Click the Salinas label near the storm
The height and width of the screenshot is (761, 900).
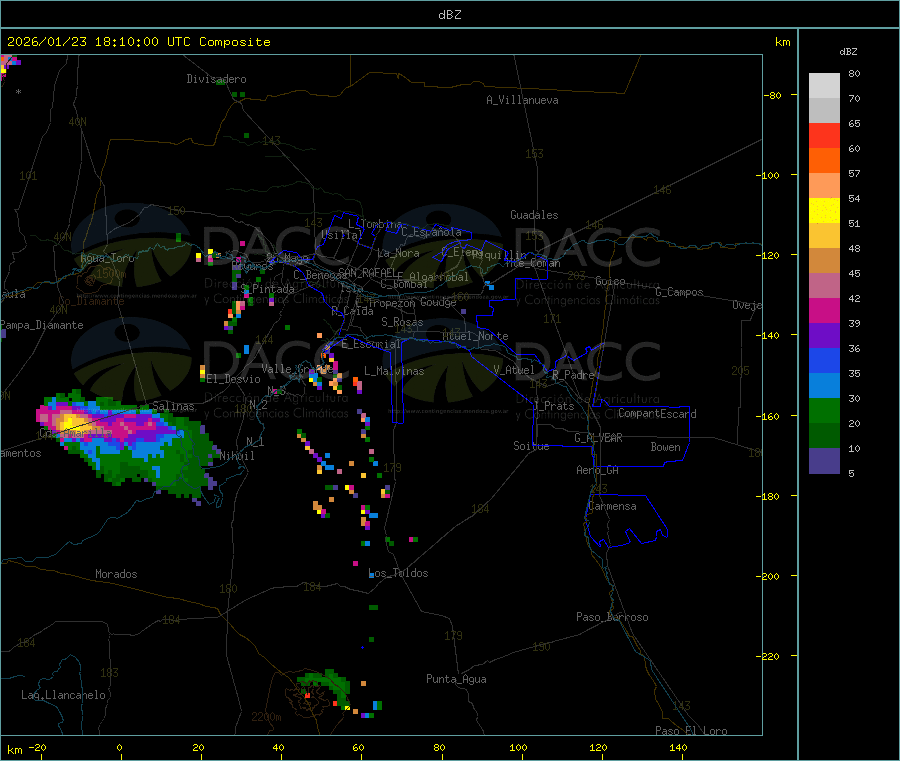(x=173, y=406)
